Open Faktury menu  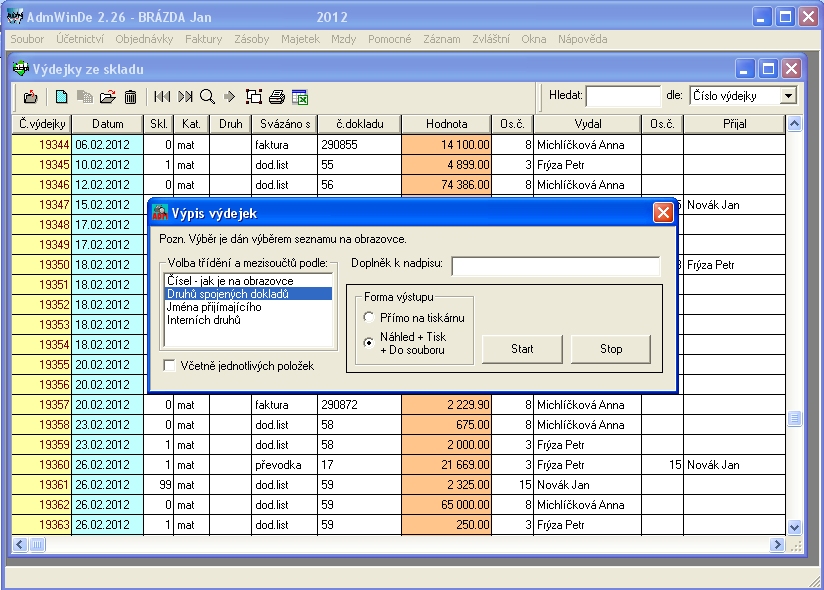coord(203,39)
